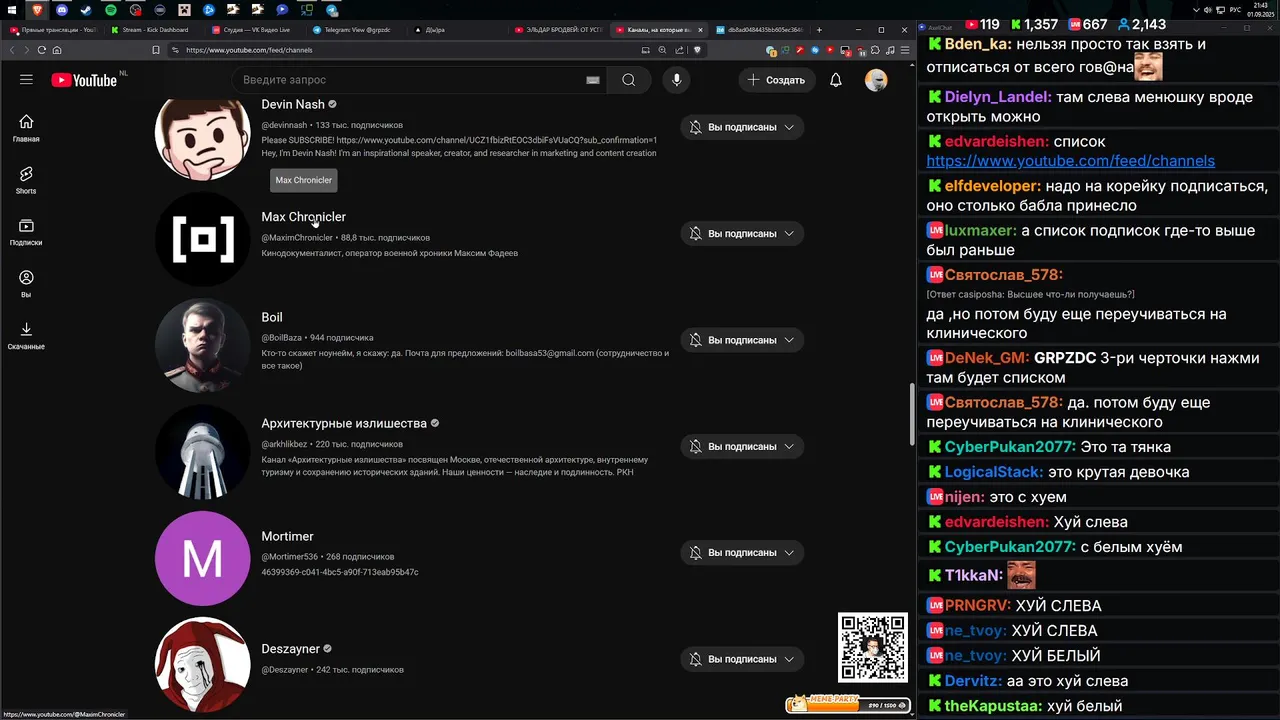Go back with browser back arrow
1280x720 pixels.
13,50
